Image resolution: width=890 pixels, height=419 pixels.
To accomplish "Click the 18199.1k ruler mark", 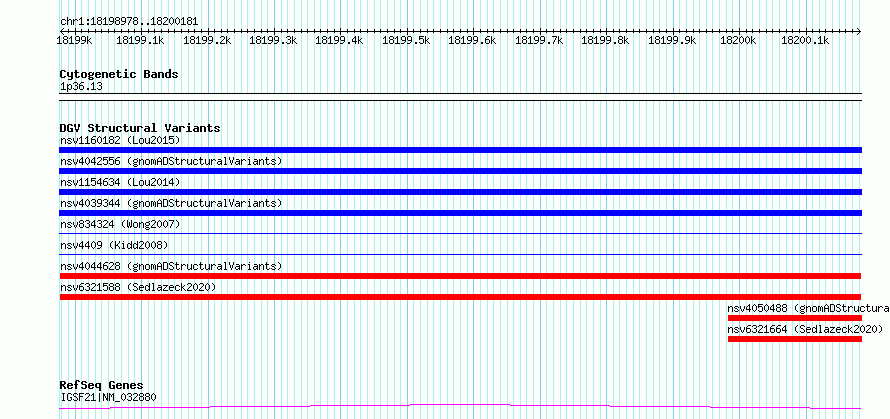I will (x=140, y=40).
